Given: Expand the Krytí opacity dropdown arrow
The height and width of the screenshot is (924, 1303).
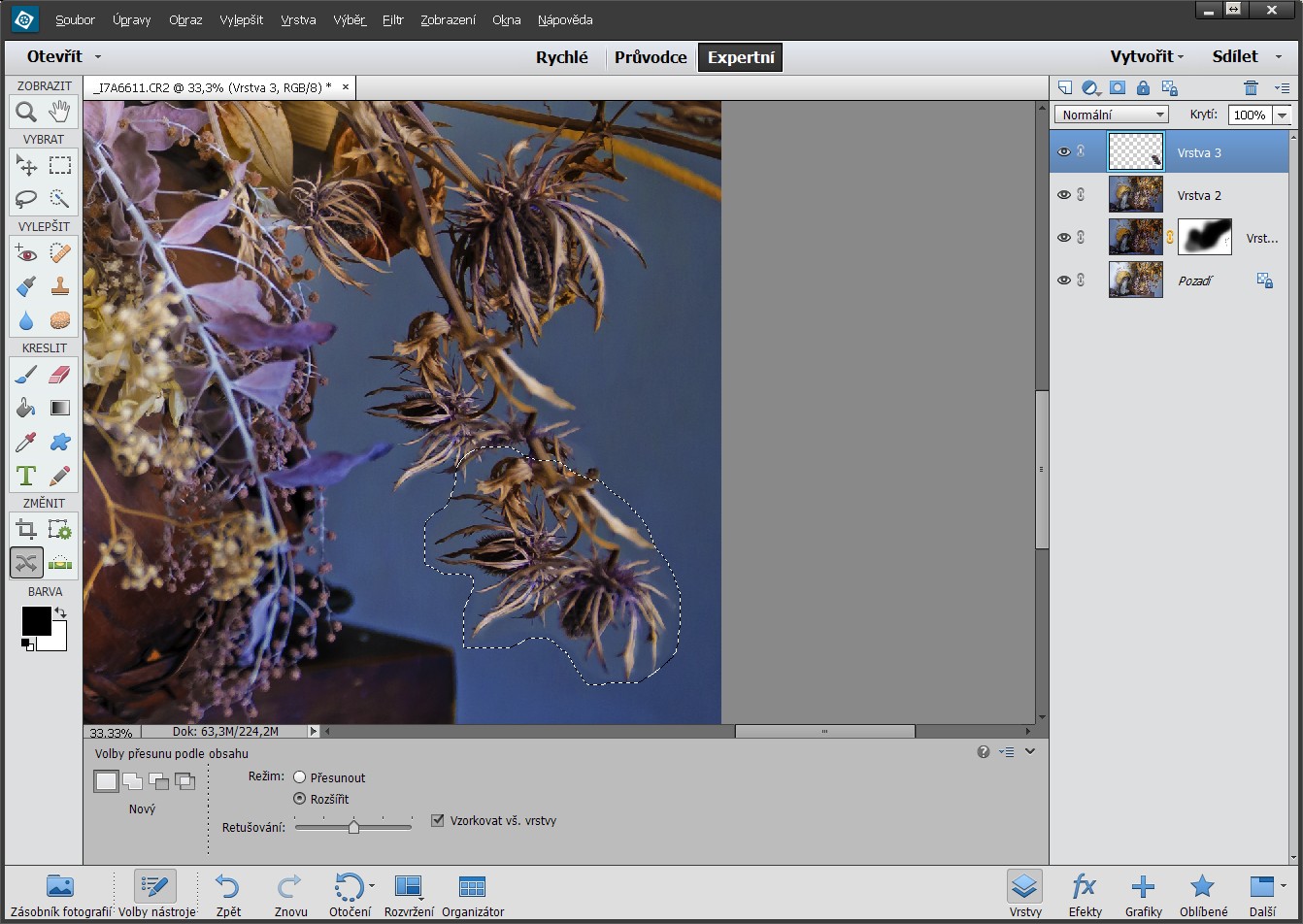Looking at the screenshot, I should [1283, 115].
